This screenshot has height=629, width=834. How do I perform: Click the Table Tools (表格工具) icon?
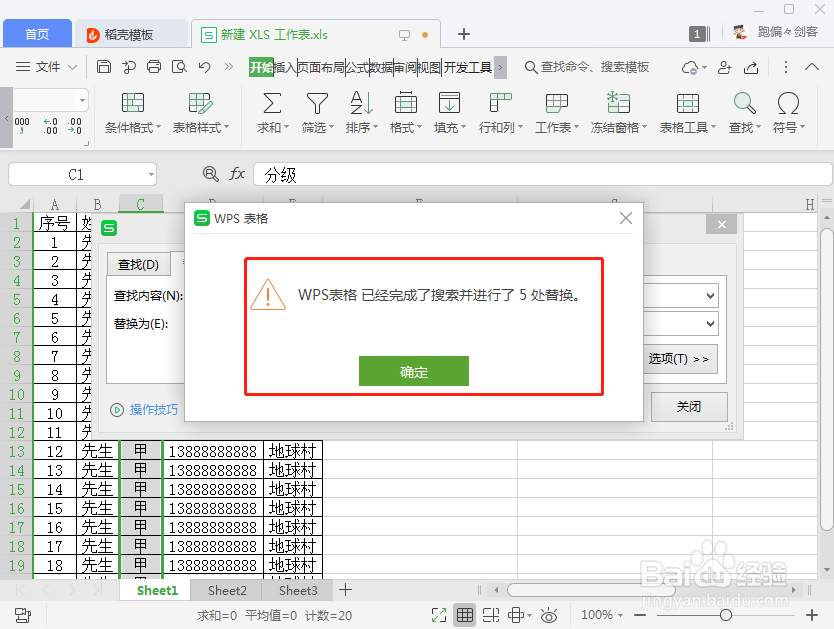tap(688, 103)
